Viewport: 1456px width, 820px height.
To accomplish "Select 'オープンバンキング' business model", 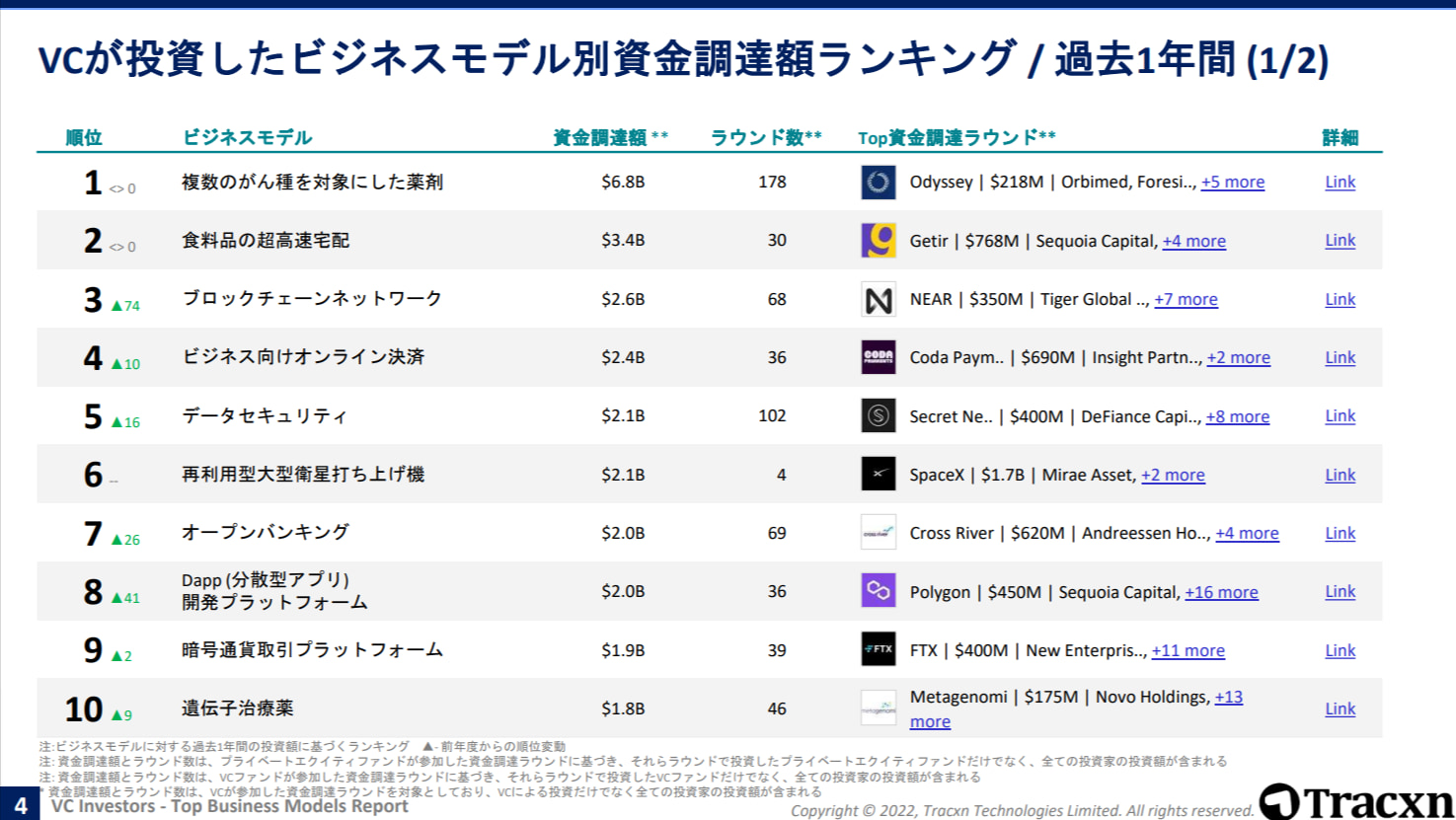I will [x=266, y=533].
